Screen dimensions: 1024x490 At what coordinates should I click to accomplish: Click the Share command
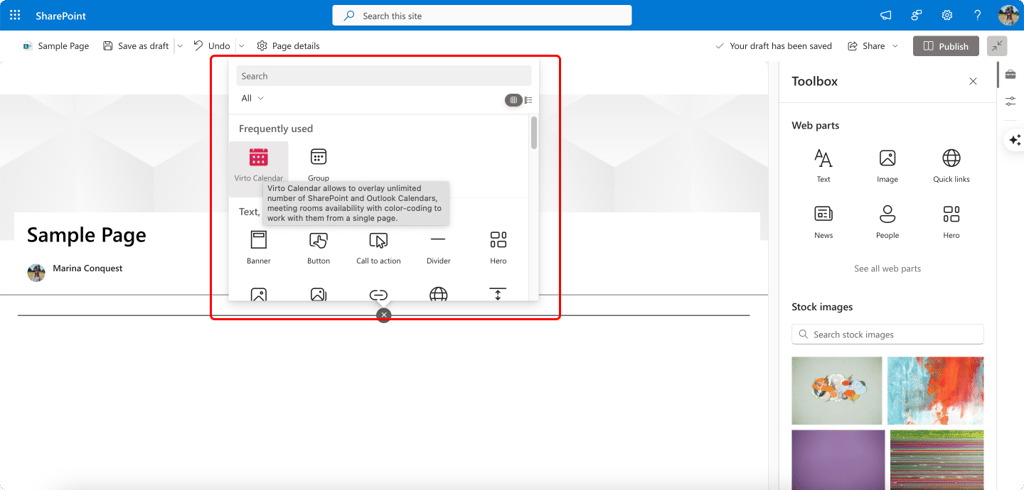(x=867, y=46)
